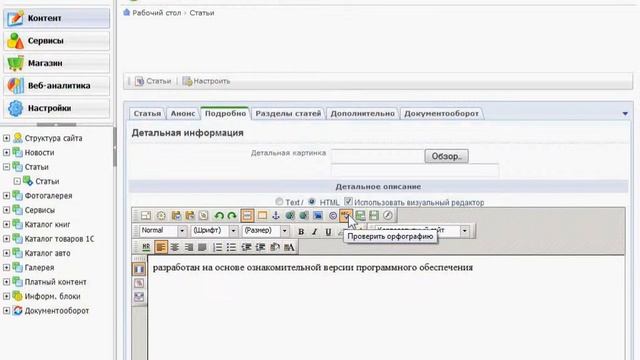
Task: Click the create link globe icon
Action: 290,216
